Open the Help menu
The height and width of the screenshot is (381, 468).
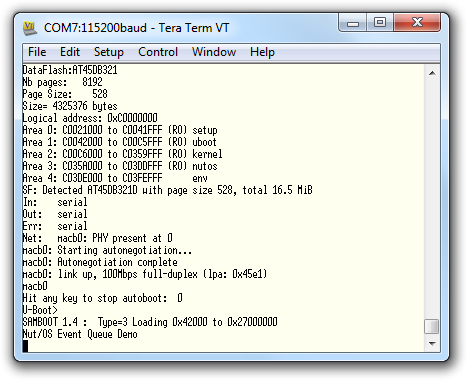(x=262, y=52)
